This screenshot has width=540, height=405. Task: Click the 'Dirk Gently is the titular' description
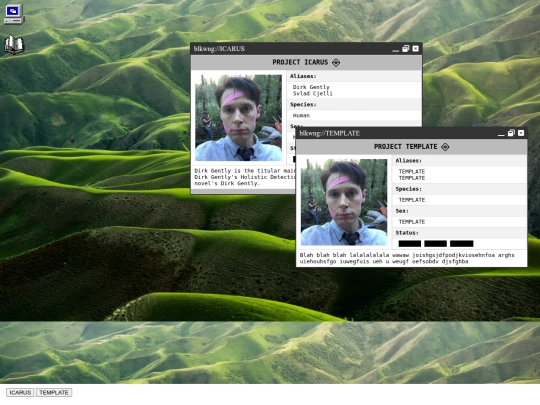pyautogui.click(x=245, y=177)
